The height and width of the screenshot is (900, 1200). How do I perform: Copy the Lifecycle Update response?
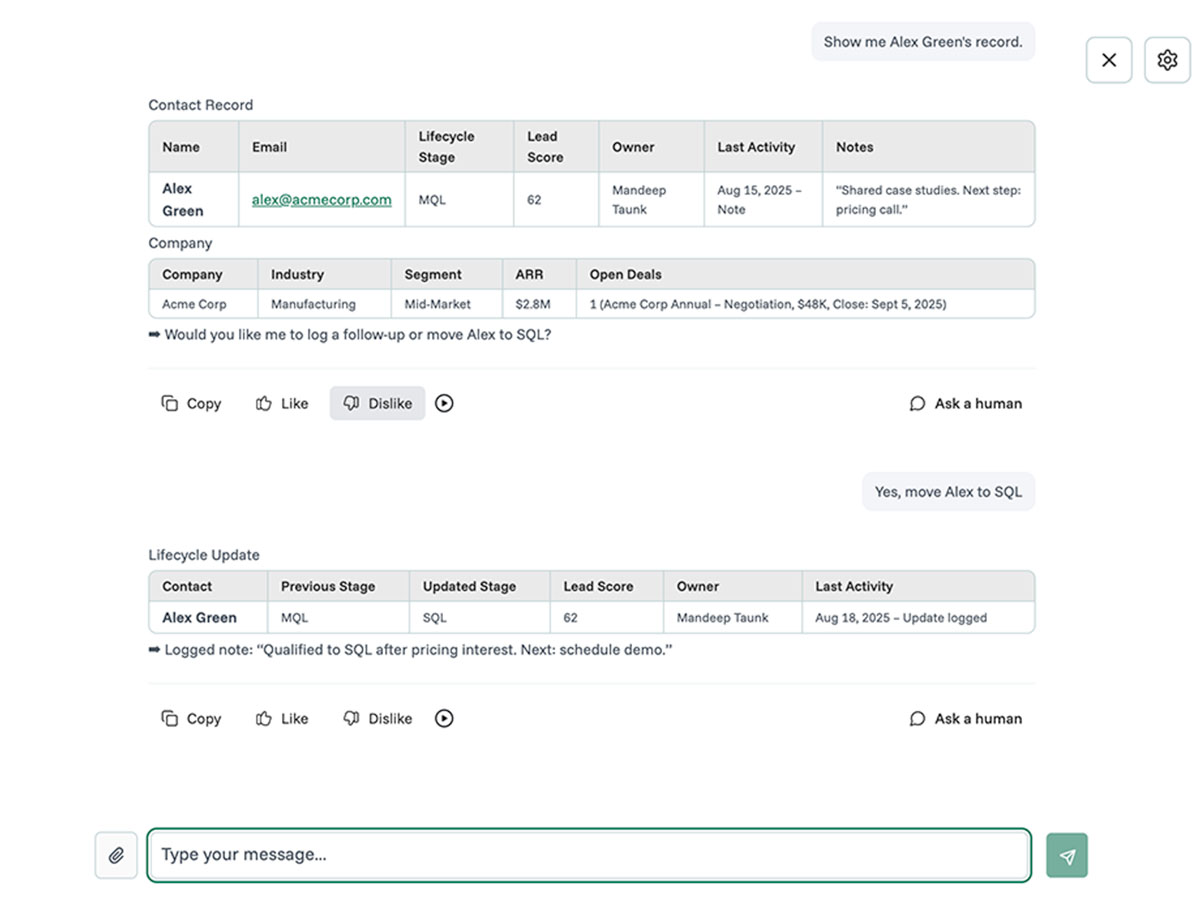(191, 718)
